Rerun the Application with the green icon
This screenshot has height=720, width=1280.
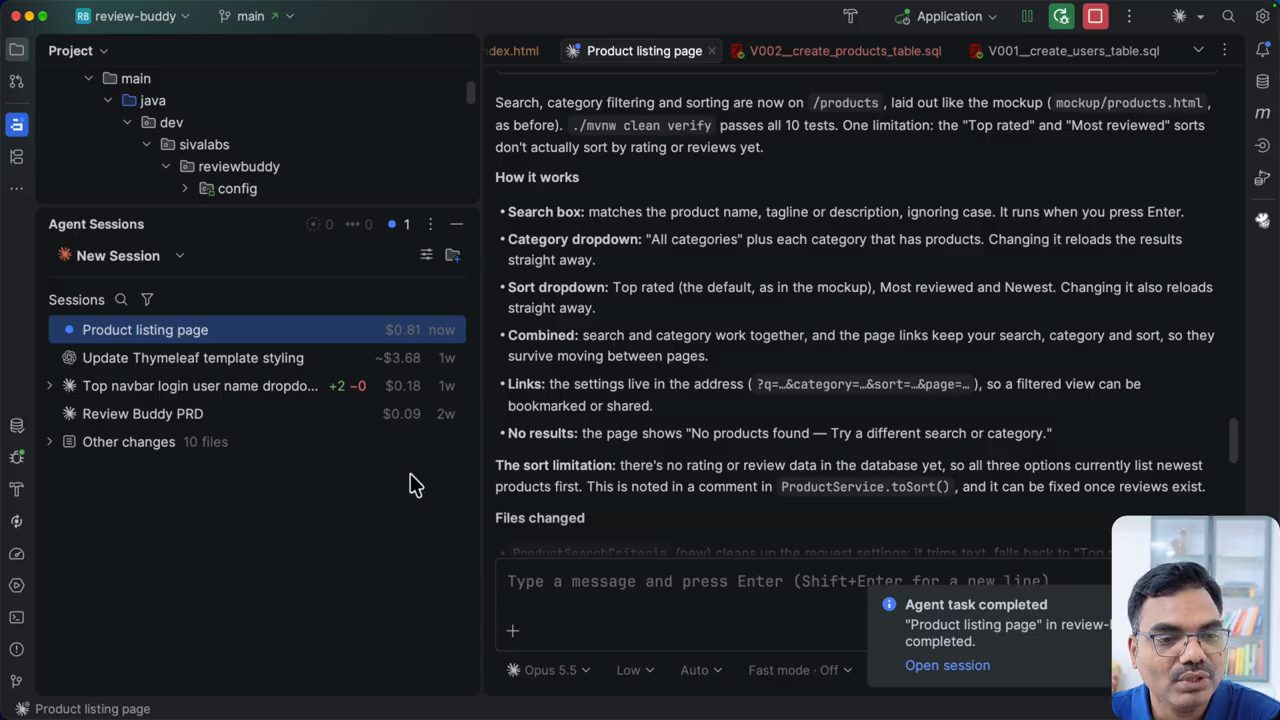1061,16
